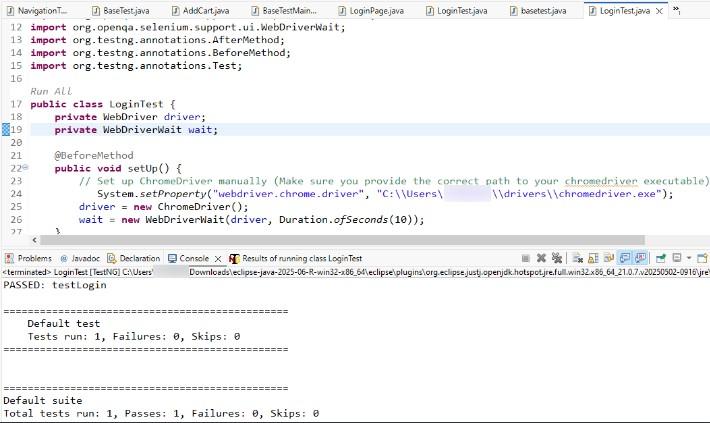Viewport: 710px width, 423px height.
Task: Click the 'private WebDriver driver;' line
Action: pyautogui.click(x=130, y=117)
